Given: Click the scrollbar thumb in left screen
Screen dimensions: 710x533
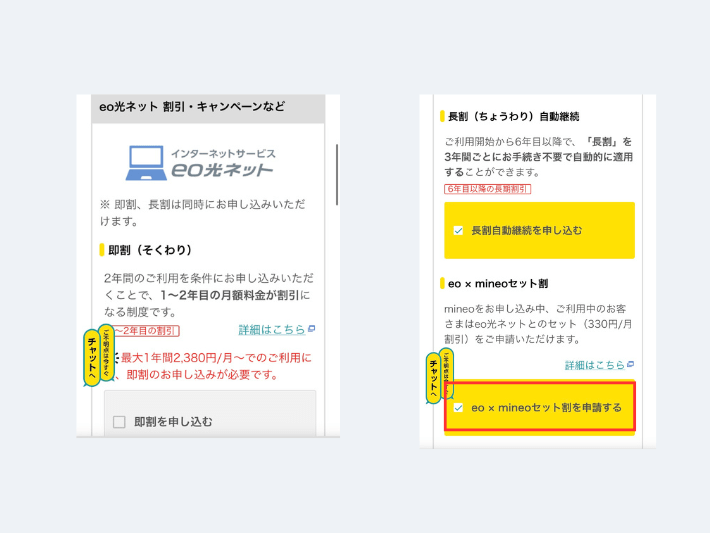Looking at the screenshot, I should [337, 174].
